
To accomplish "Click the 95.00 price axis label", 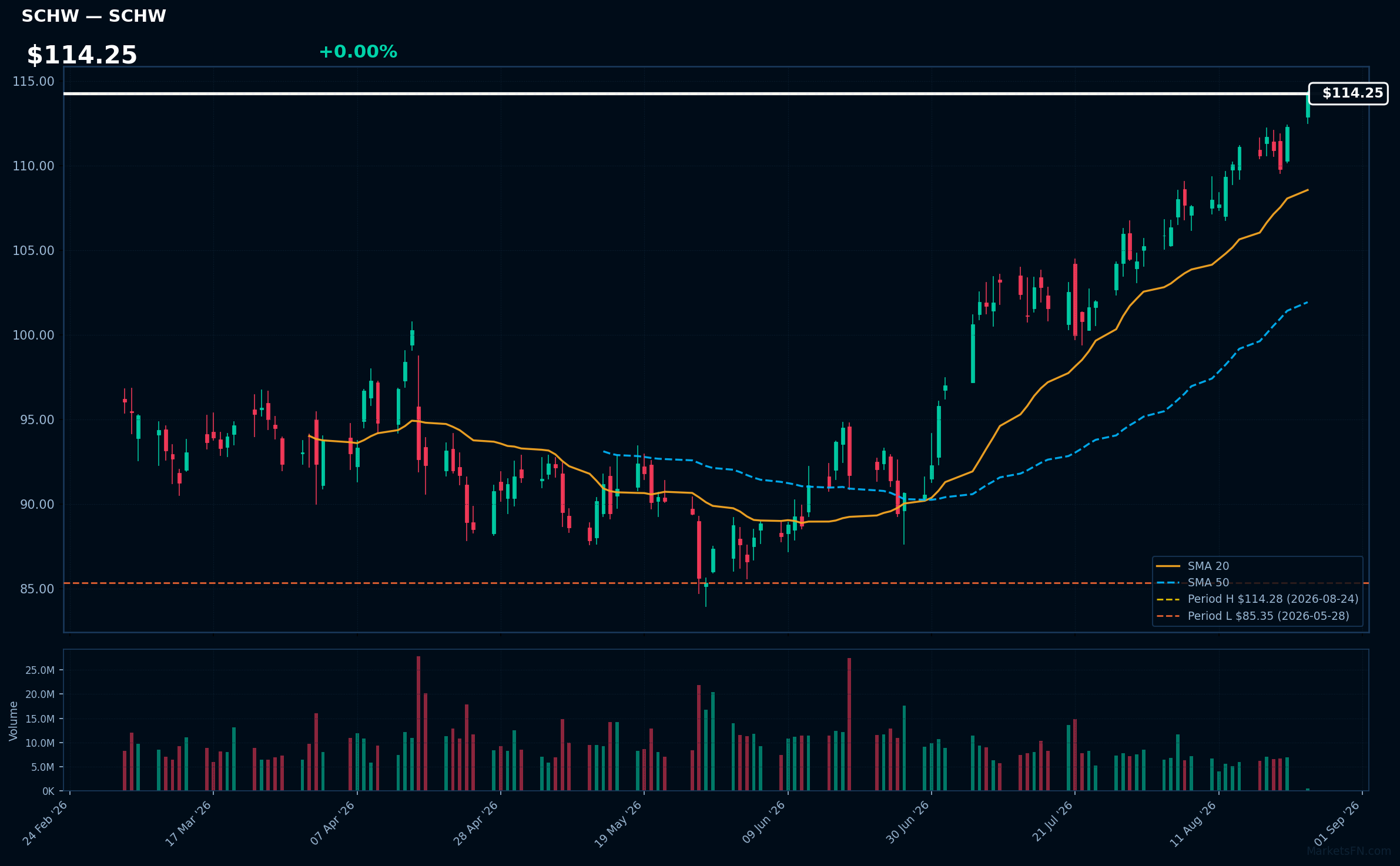I will point(37,419).
